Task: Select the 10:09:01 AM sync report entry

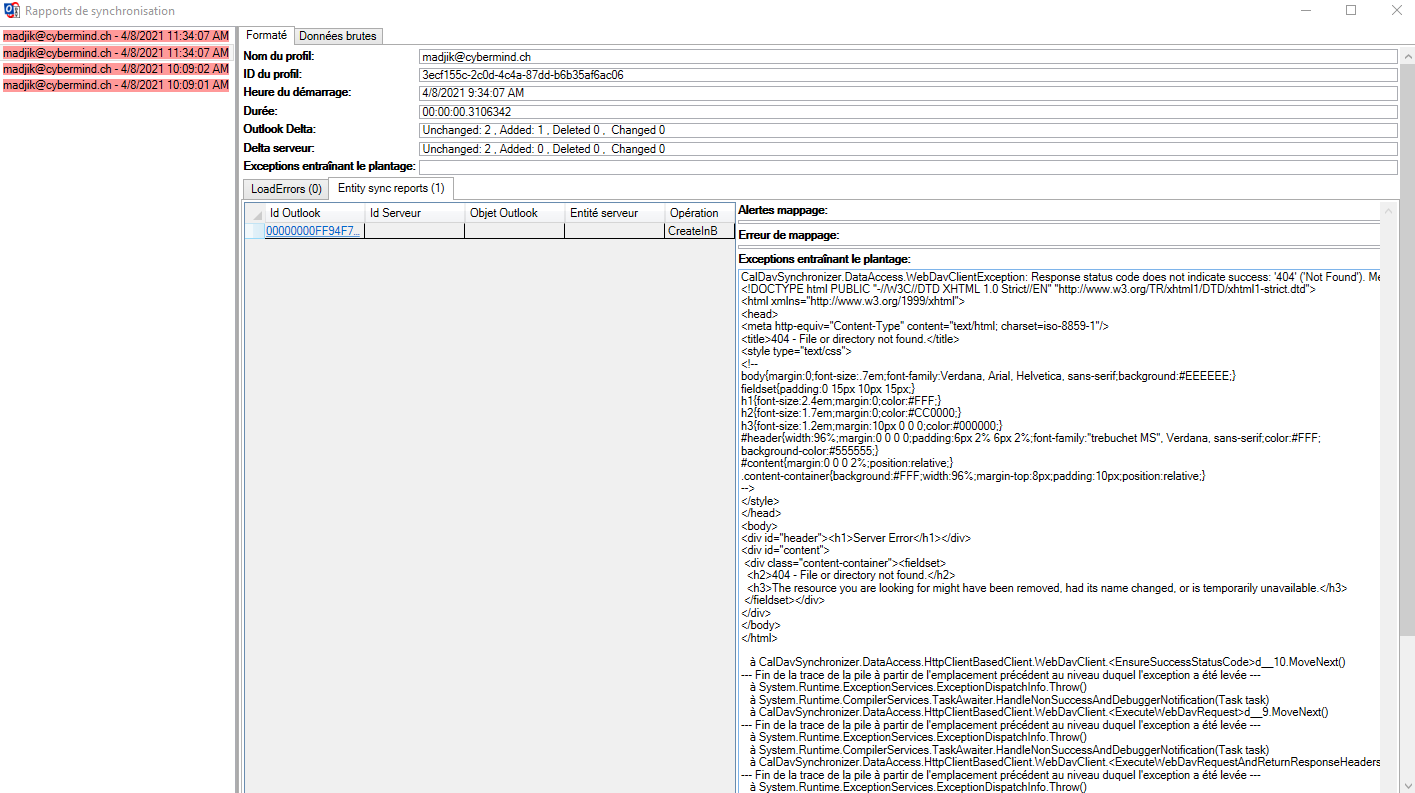Action: 116,86
